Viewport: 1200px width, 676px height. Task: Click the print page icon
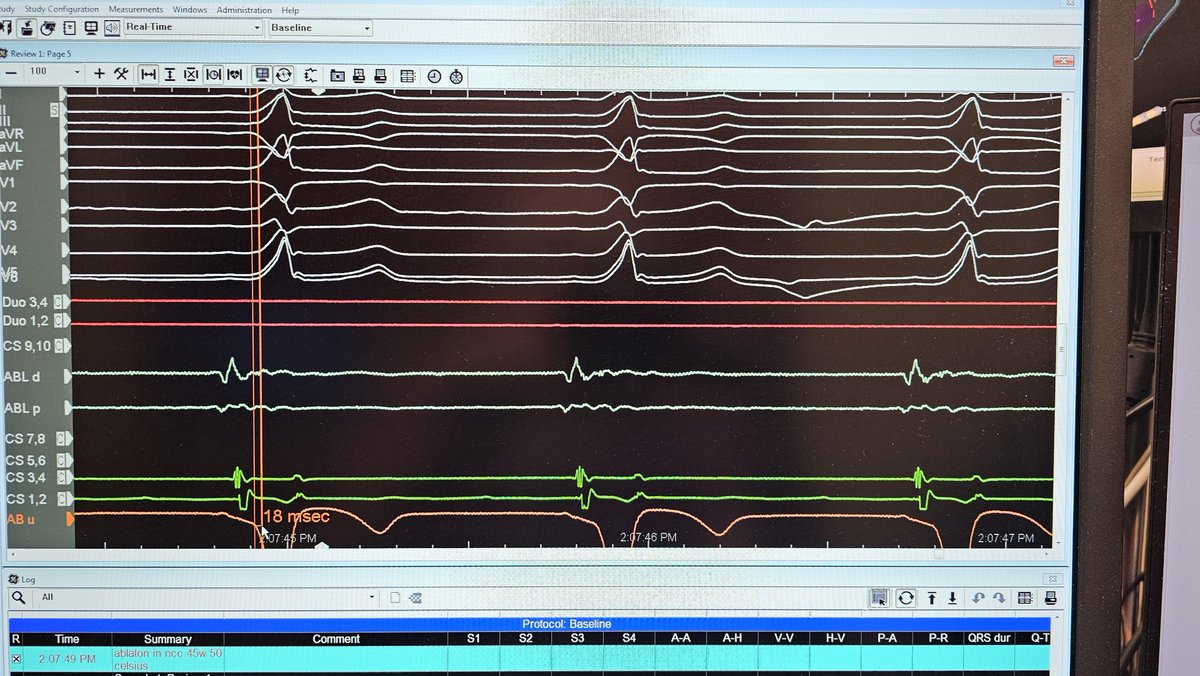pos(359,75)
